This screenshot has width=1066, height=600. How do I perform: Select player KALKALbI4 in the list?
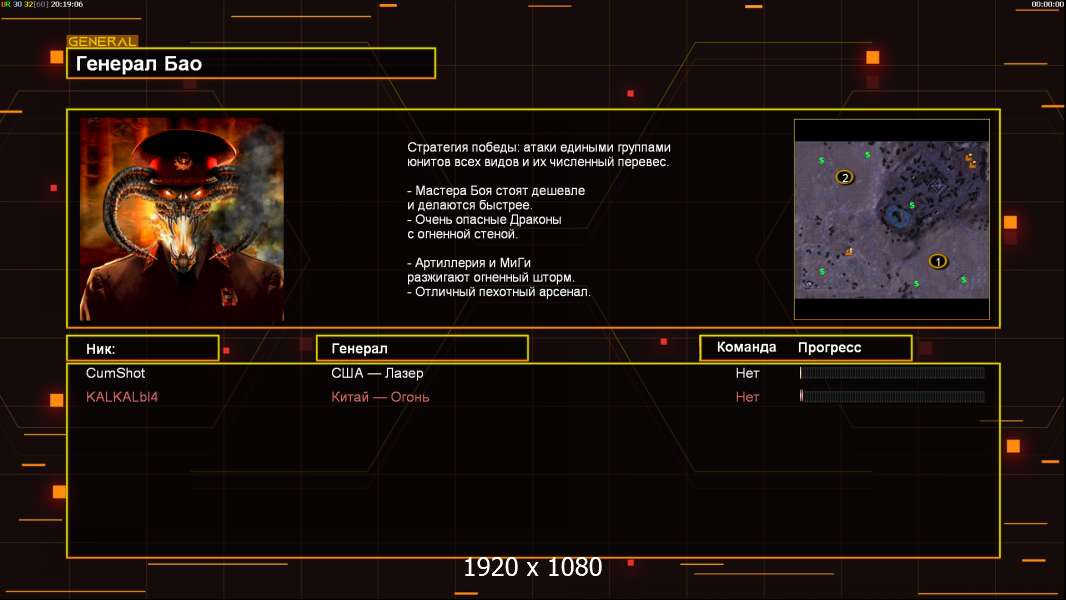pyautogui.click(x=122, y=397)
